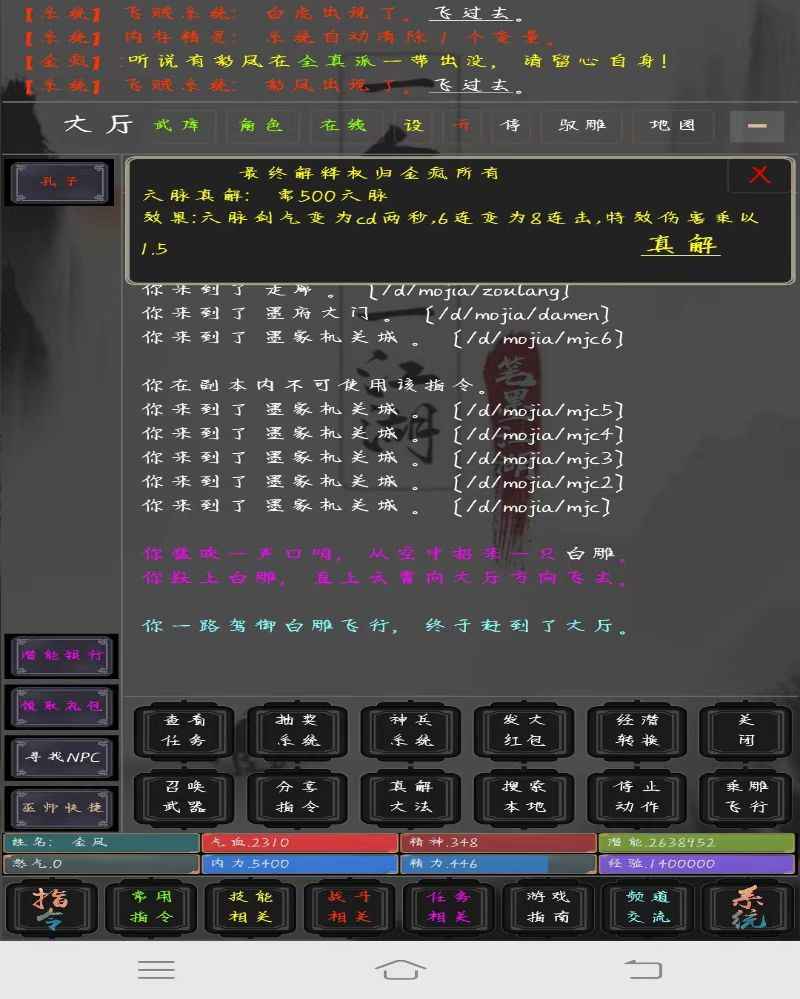Viewport: 800px width, 999px height.
Task: Switch to the 武库 tab
Action: pyautogui.click(x=180, y=126)
